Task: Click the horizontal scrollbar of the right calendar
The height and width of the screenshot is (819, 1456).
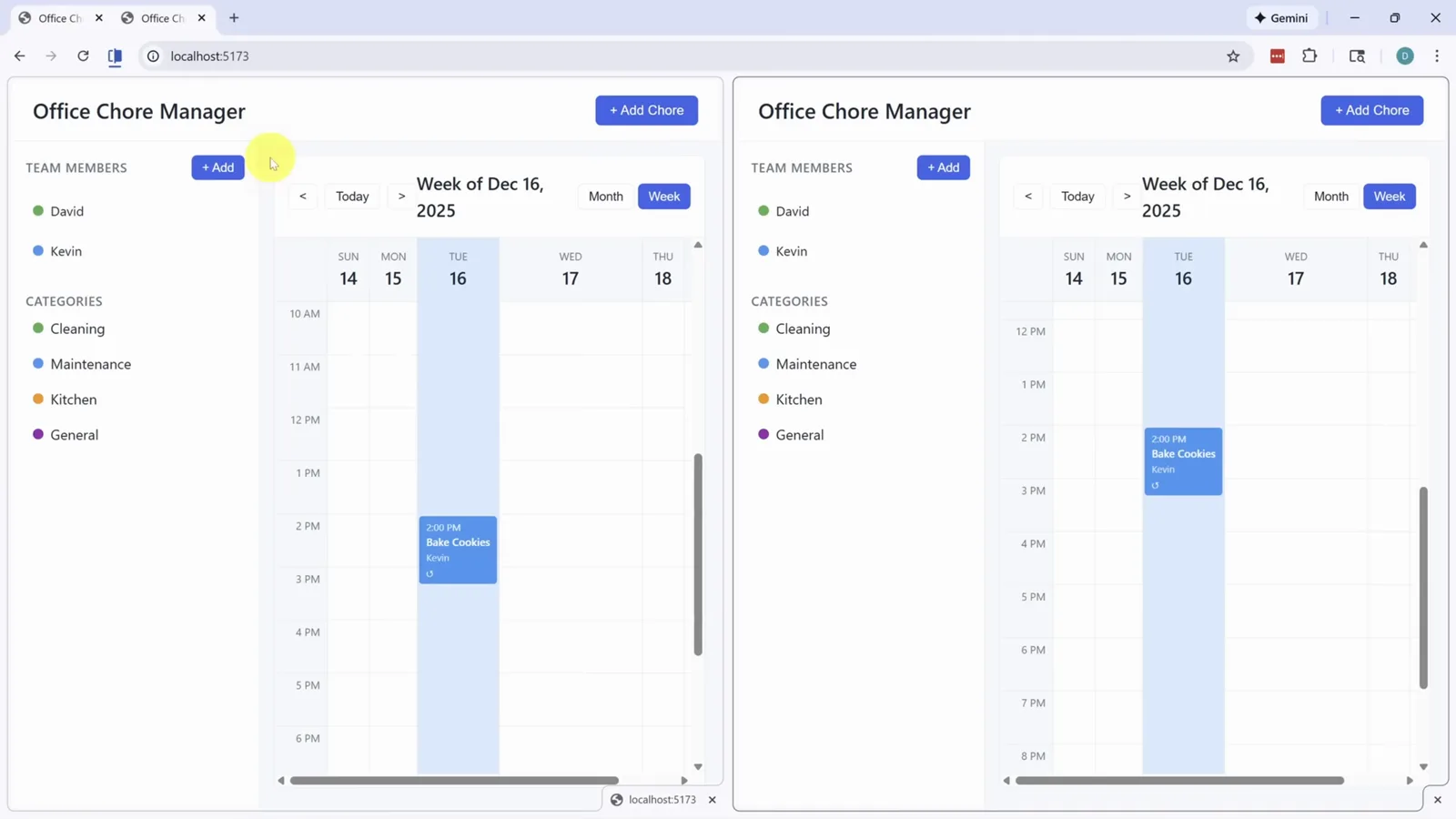Action: tap(1179, 780)
